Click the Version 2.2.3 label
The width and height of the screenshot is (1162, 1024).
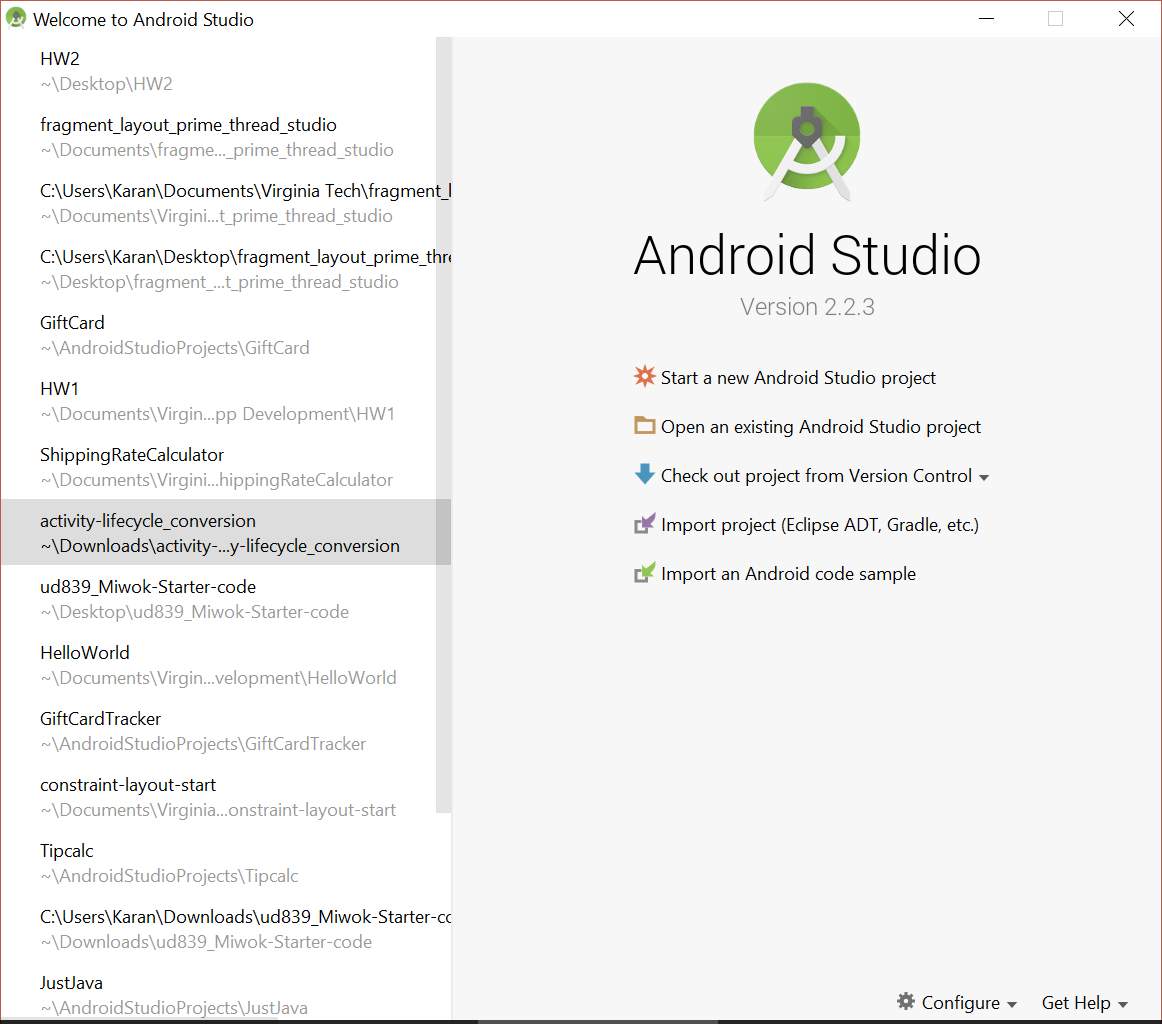pos(807,307)
